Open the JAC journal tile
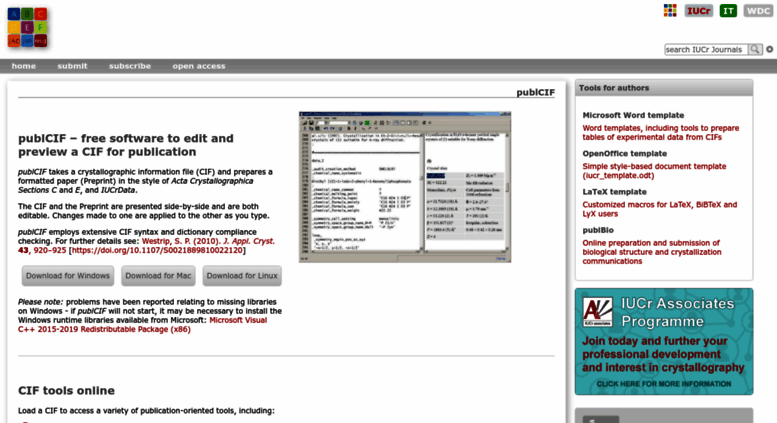777x423 pixels. coord(14,41)
